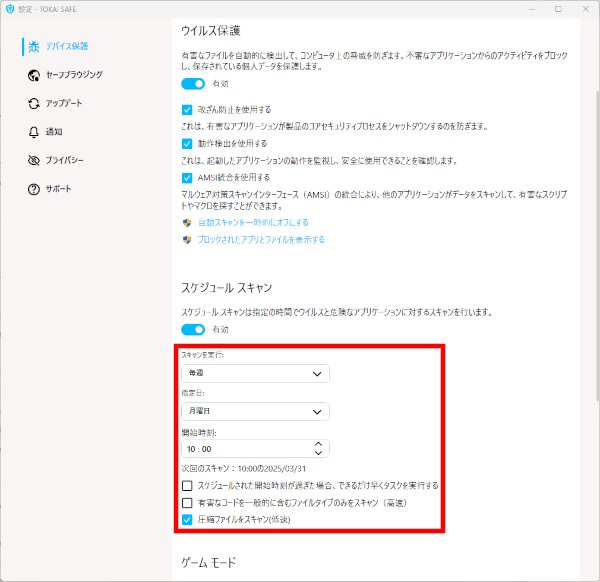Check スケジュールされた開始時刻が過ぎた場合 checkbox
This screenshot has height=582, width=600.
click(x=187, y=486)
